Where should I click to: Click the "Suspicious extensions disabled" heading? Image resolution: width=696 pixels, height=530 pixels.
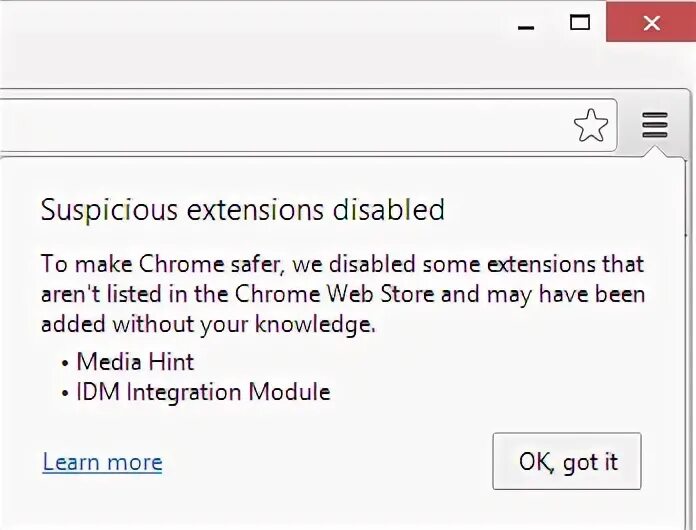pyautogui.click(x=242, y=210)
